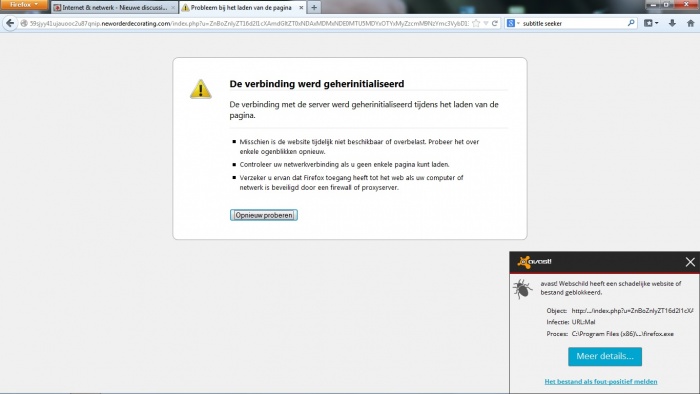Click the Controleer uw netwerkverbinding bullet text
The image size is (700, 394).
point(344,164)
